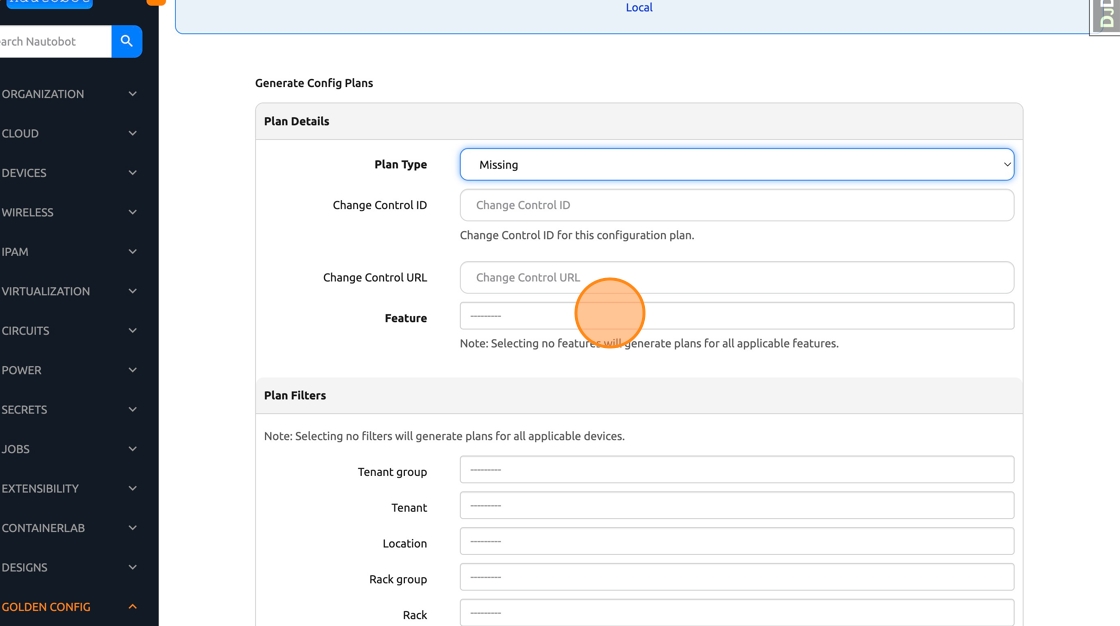Click the Jobs sidebar label
This screenshot has height=626, width=1120.
tap(15, 449)
